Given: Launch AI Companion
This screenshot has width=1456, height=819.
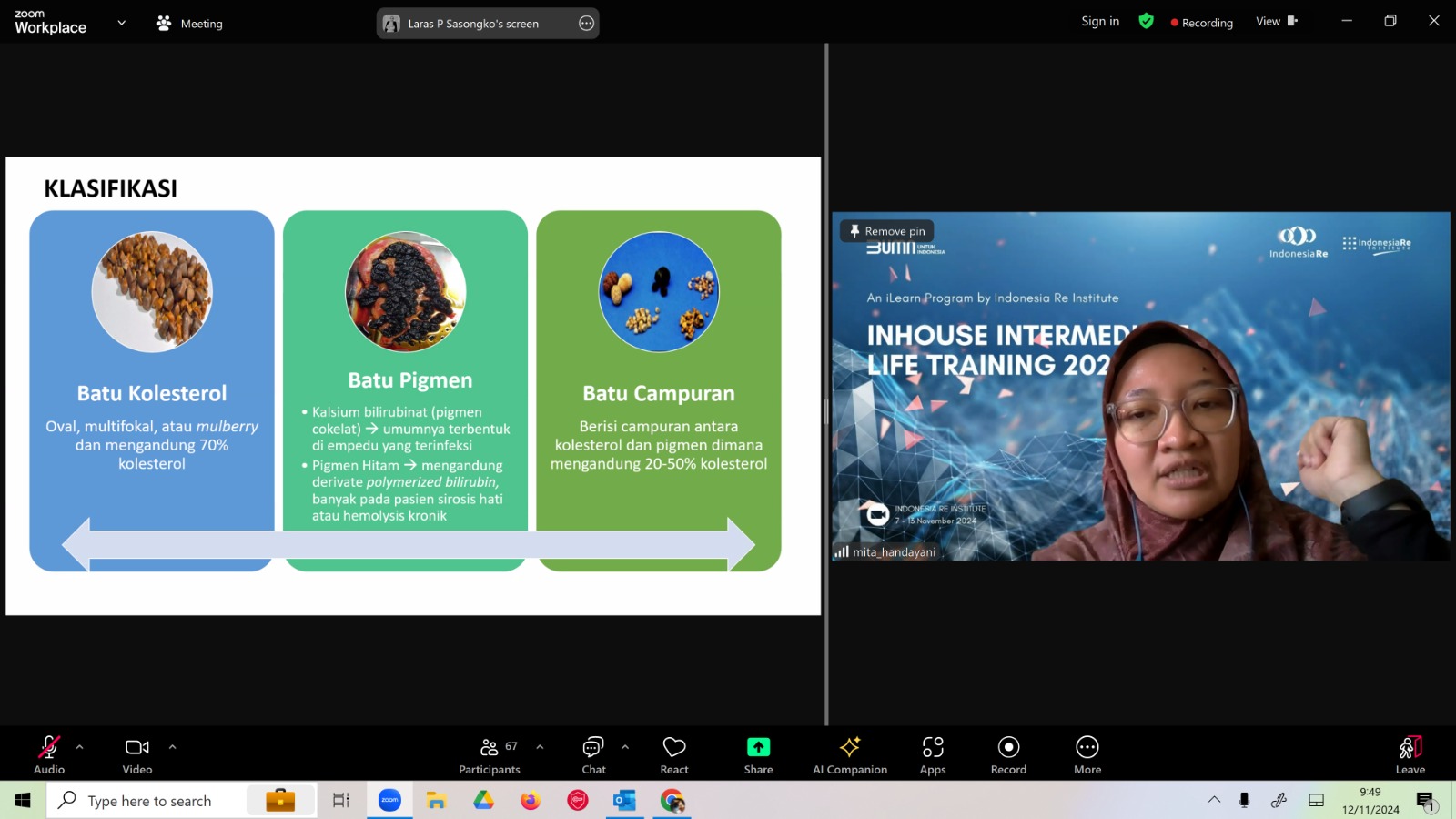Looking at the screenshot, I should (x=850, y=755).
